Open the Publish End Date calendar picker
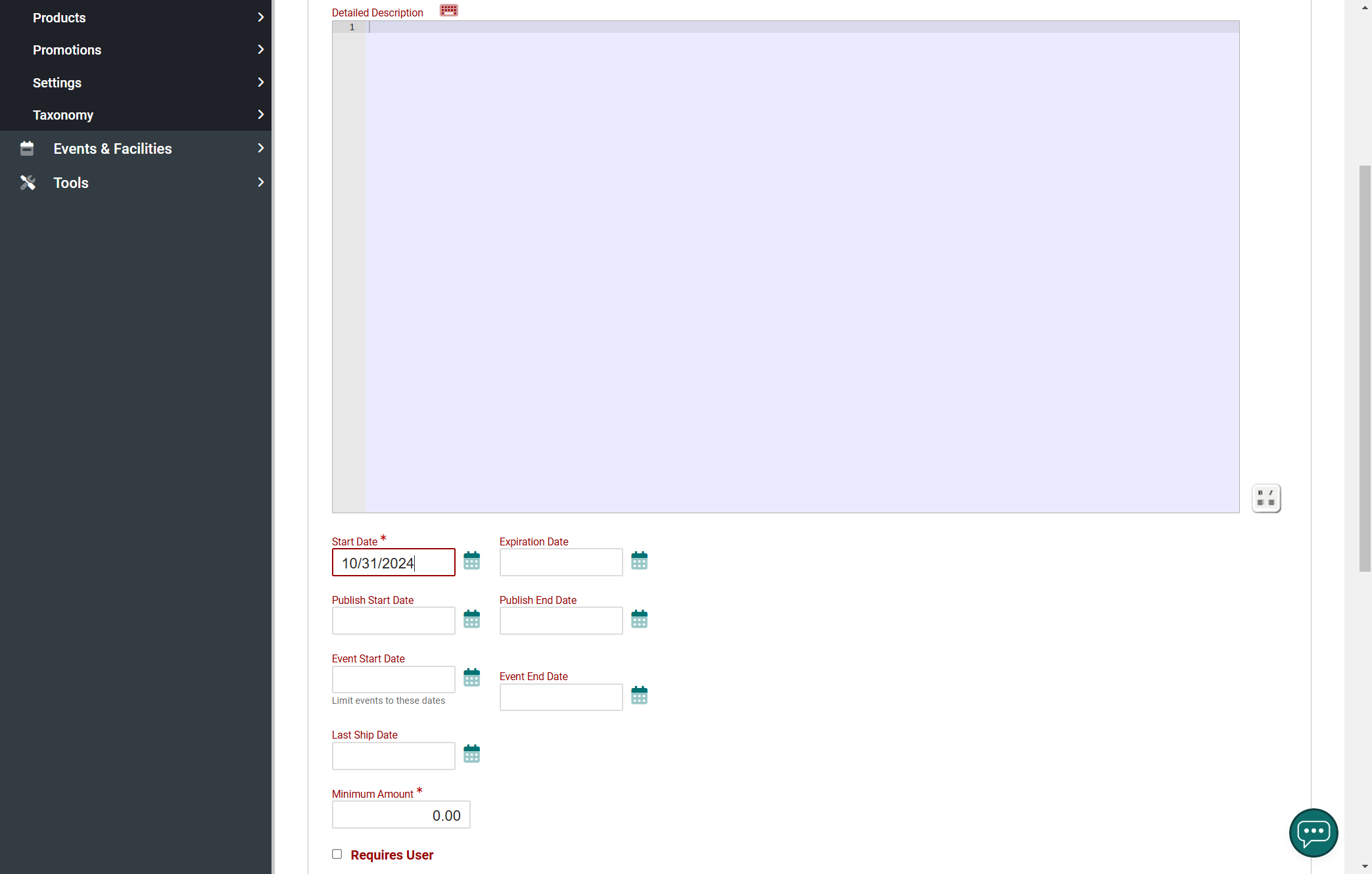This screenshot has height=874, width=1372. 639,619
